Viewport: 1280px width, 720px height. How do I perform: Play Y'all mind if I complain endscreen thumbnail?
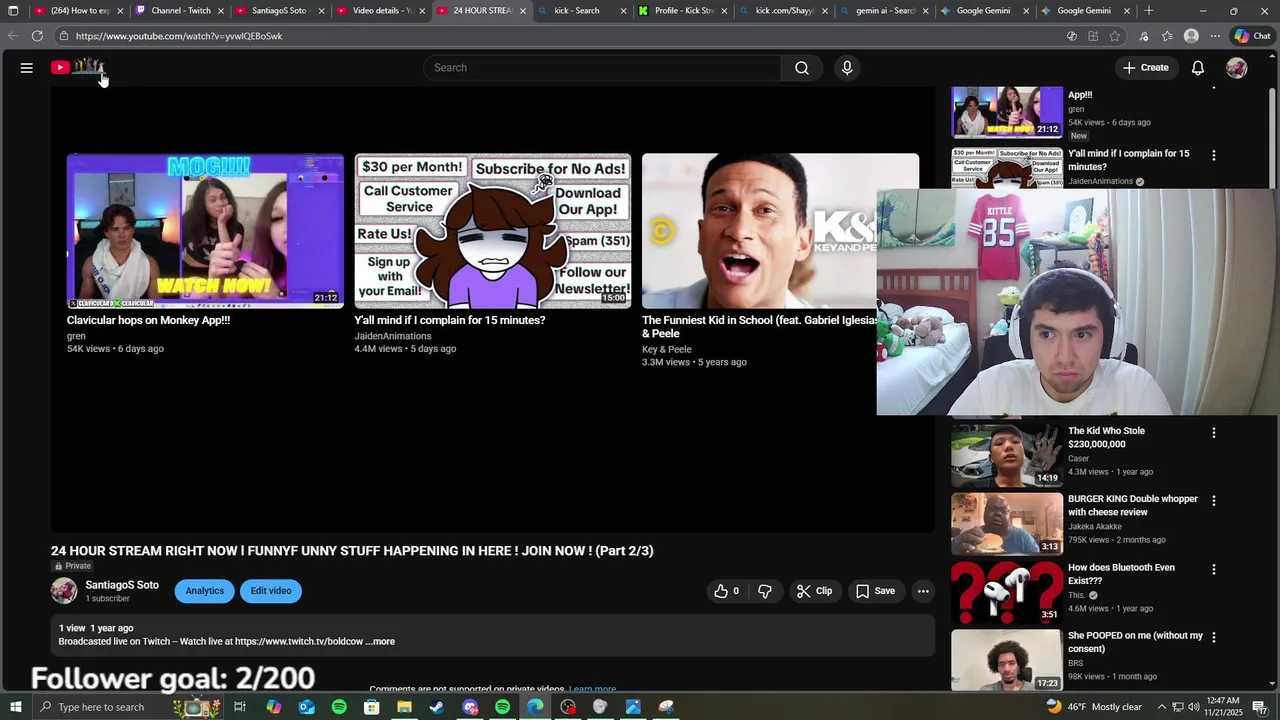493,231
